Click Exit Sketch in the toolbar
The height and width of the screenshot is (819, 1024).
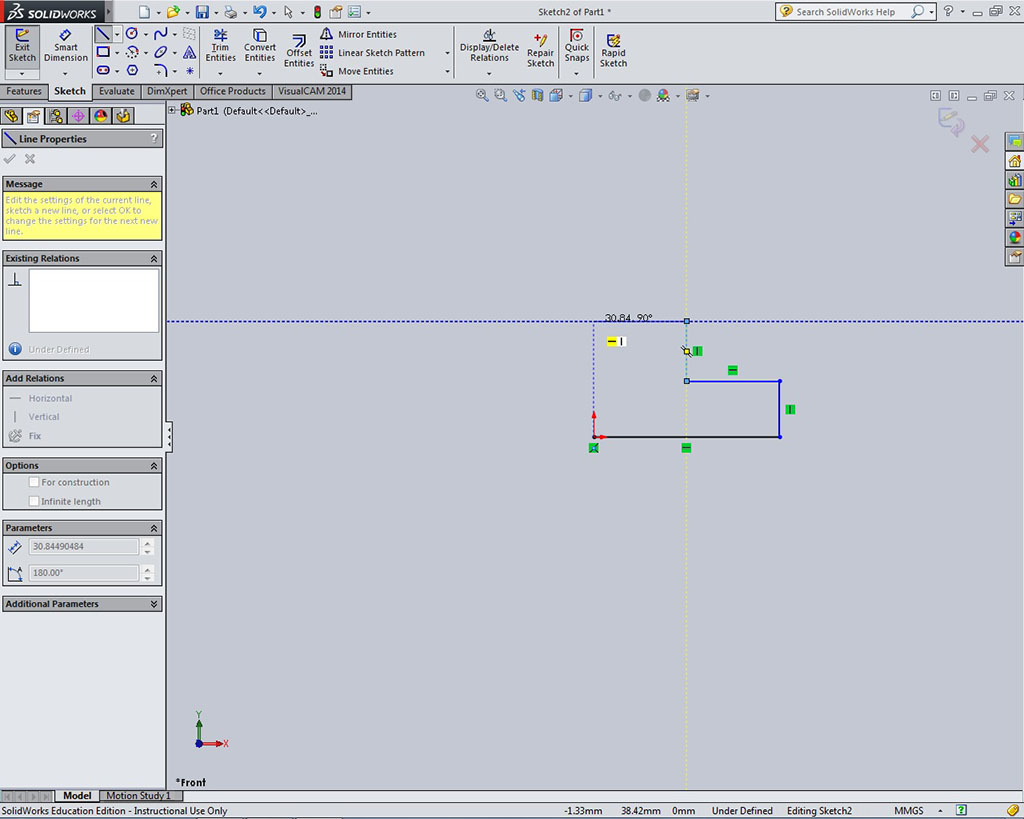pyautogui.click(x=22, y=46)
